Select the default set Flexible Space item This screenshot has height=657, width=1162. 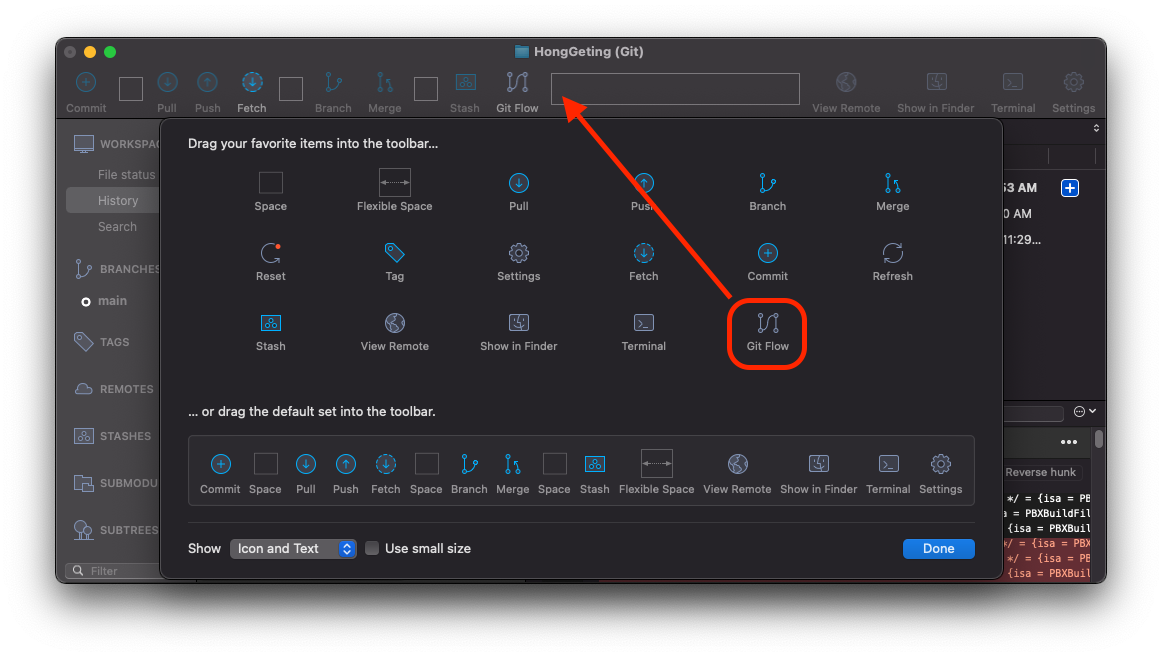657,473
